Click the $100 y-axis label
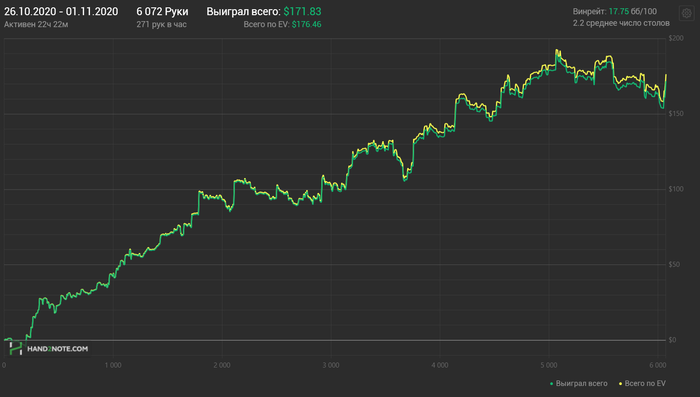 pyautogui.click(x=676, y=189)
